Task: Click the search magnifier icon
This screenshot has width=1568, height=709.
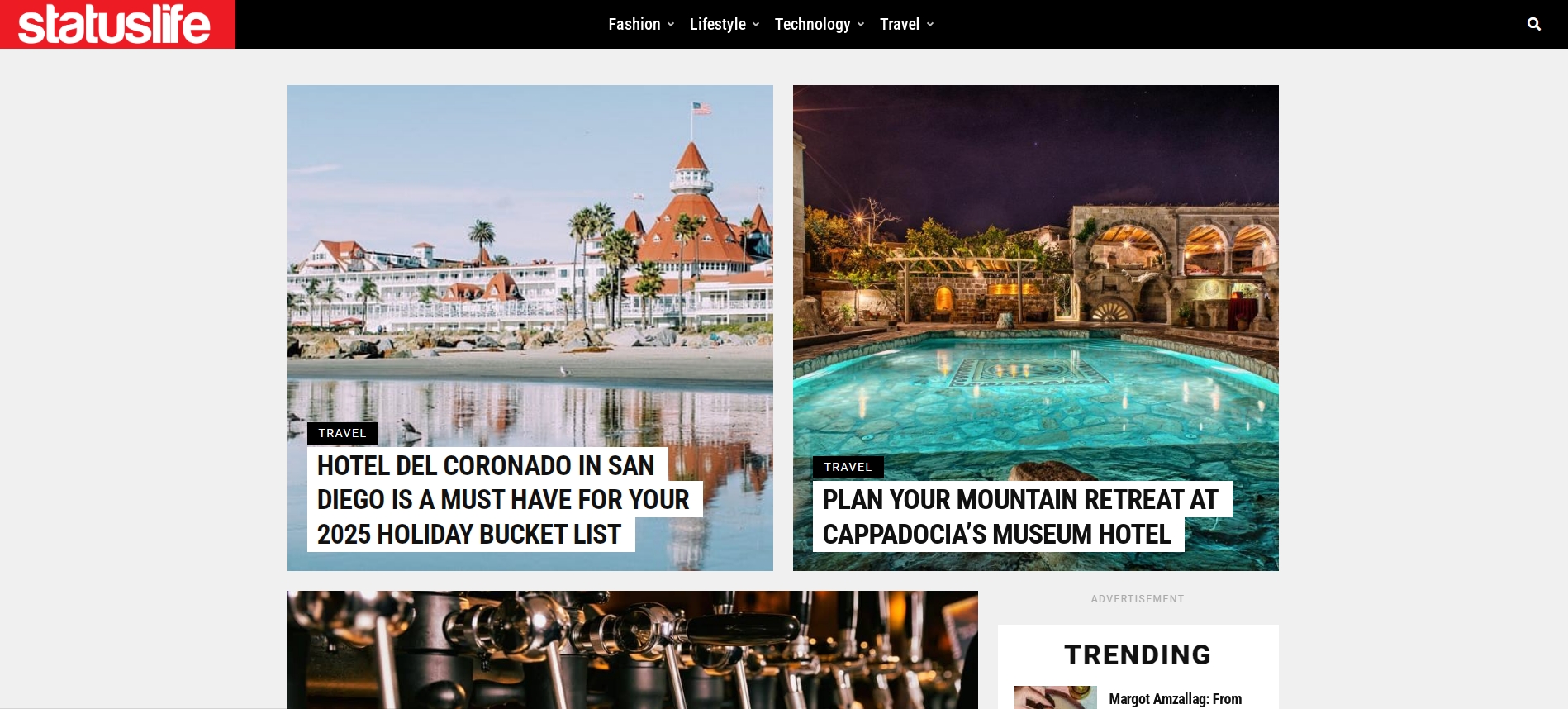Action: (x=1533, y=24)
